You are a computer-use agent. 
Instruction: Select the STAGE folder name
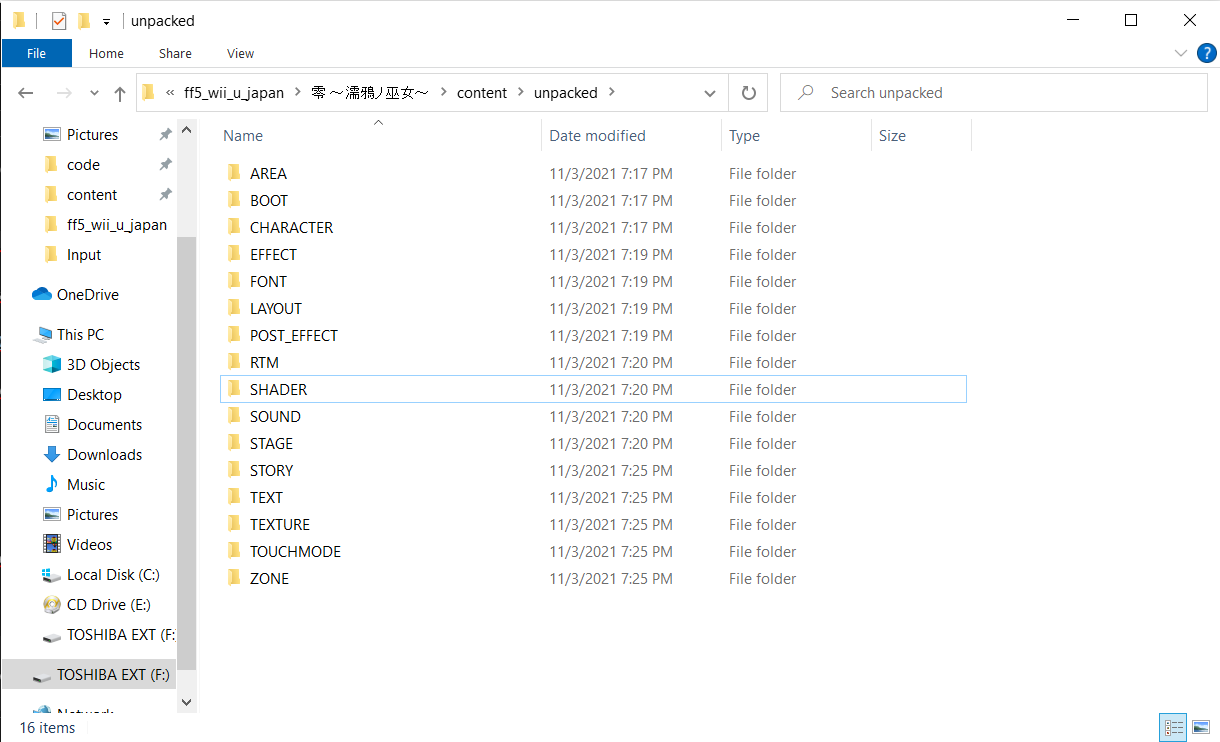click(271, 443)
